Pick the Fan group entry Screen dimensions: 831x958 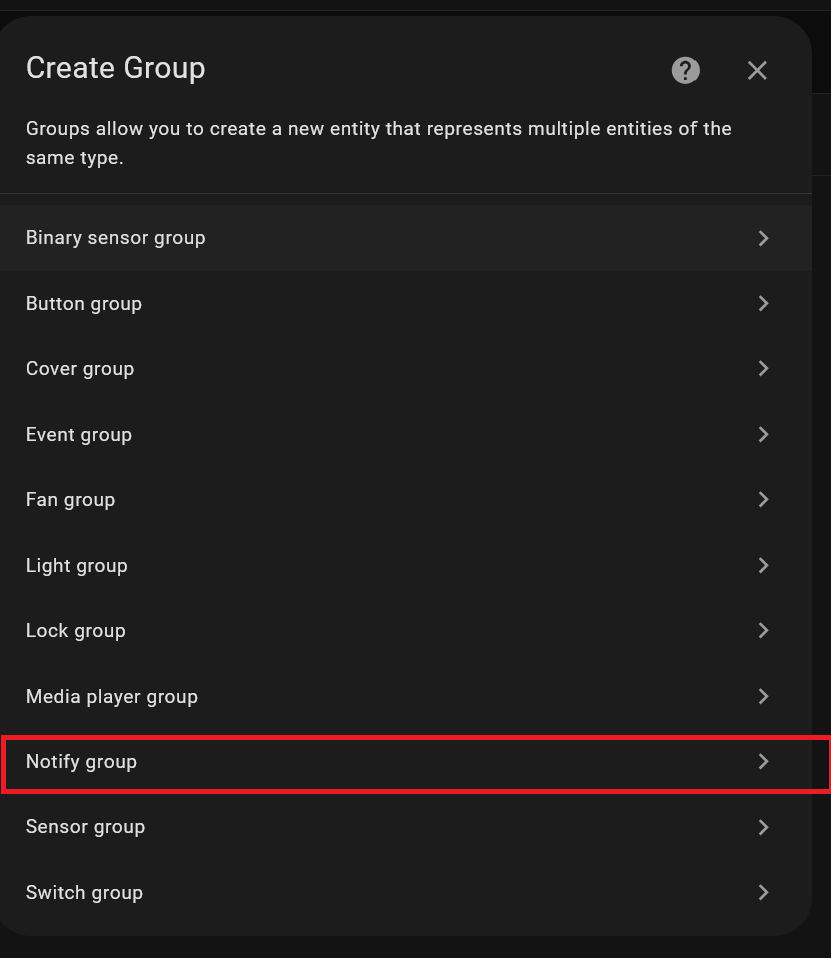(71, 499)
